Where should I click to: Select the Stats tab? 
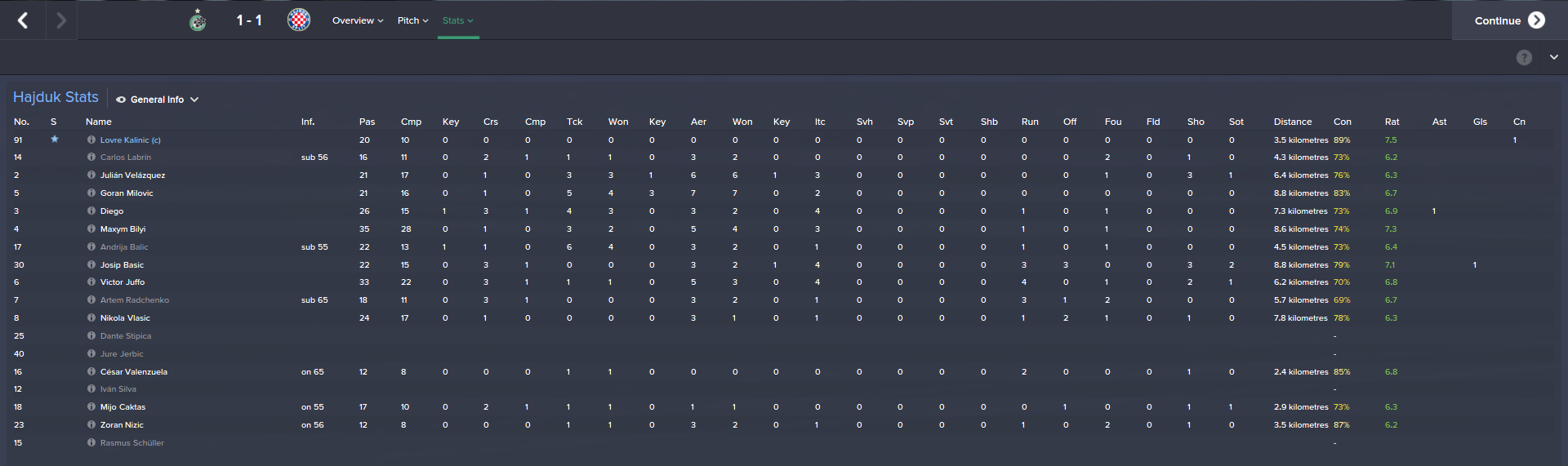(457, 20)
